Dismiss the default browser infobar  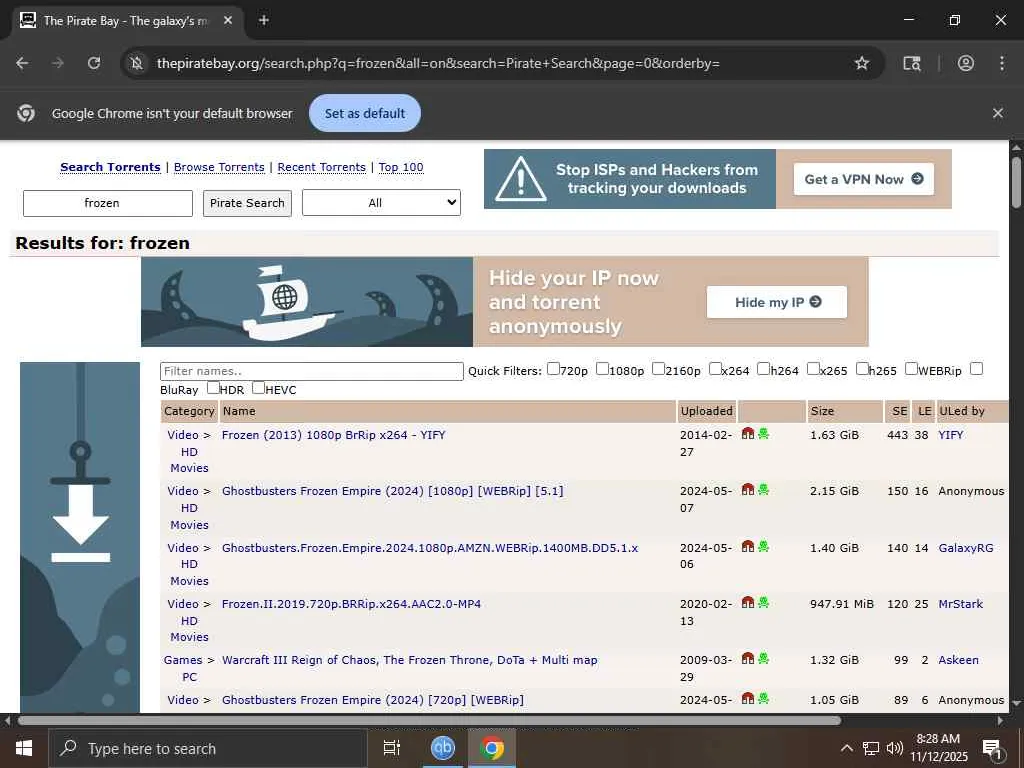(998, 113)
